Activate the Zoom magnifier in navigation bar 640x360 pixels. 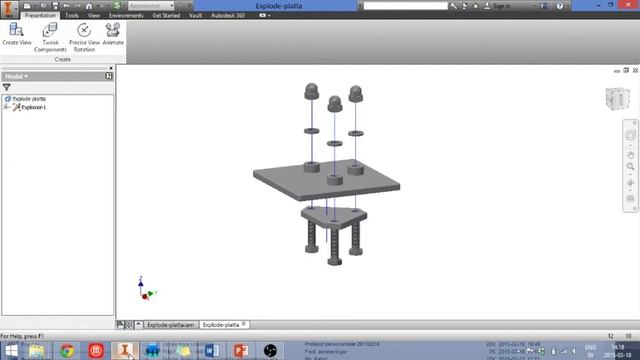pos(630,167)
